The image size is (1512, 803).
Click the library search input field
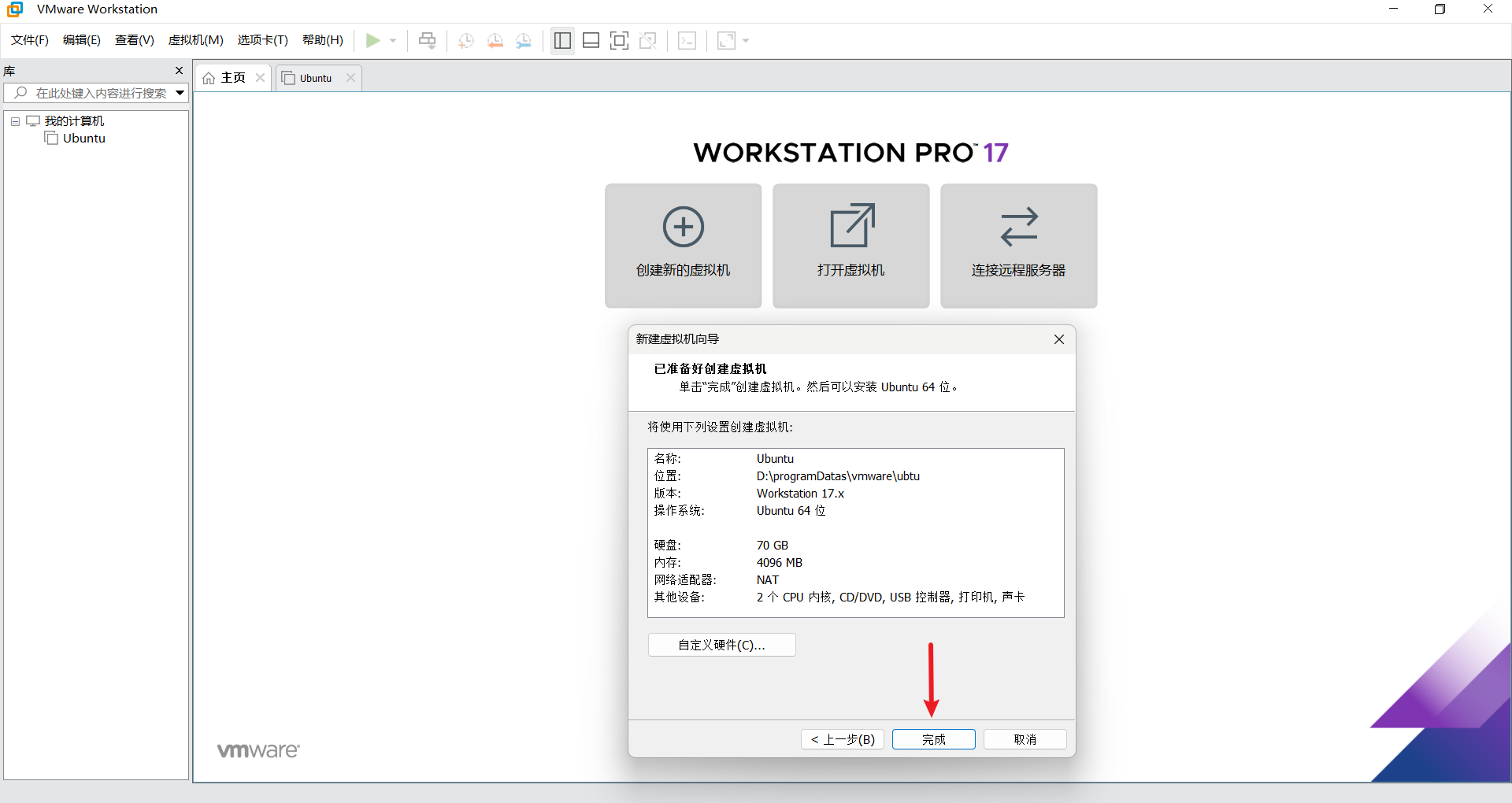tap(98, 93)
